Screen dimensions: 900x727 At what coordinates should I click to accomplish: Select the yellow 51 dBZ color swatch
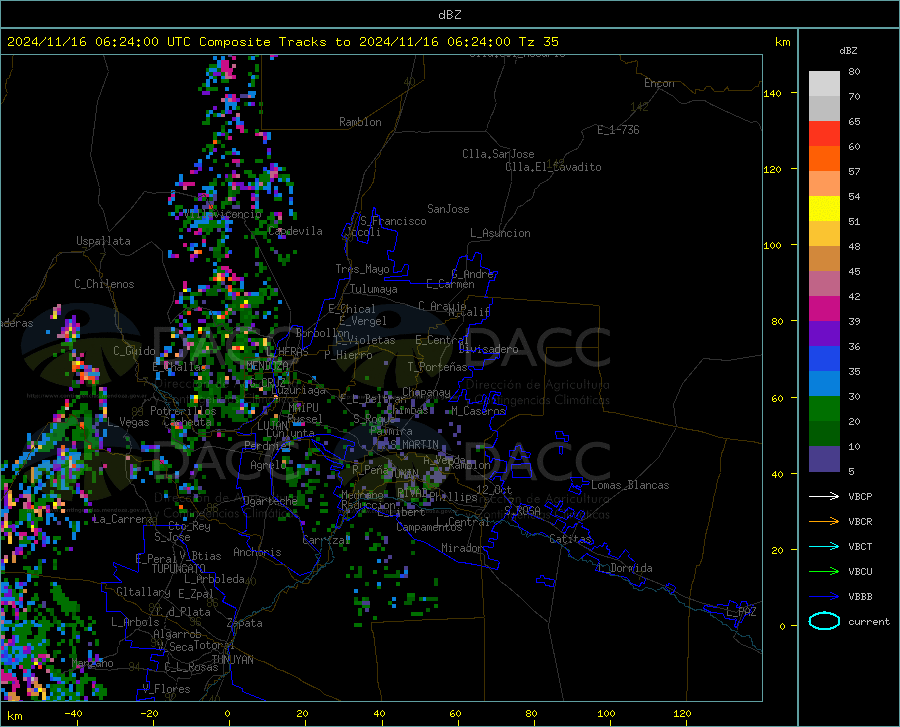pos(824,209)
